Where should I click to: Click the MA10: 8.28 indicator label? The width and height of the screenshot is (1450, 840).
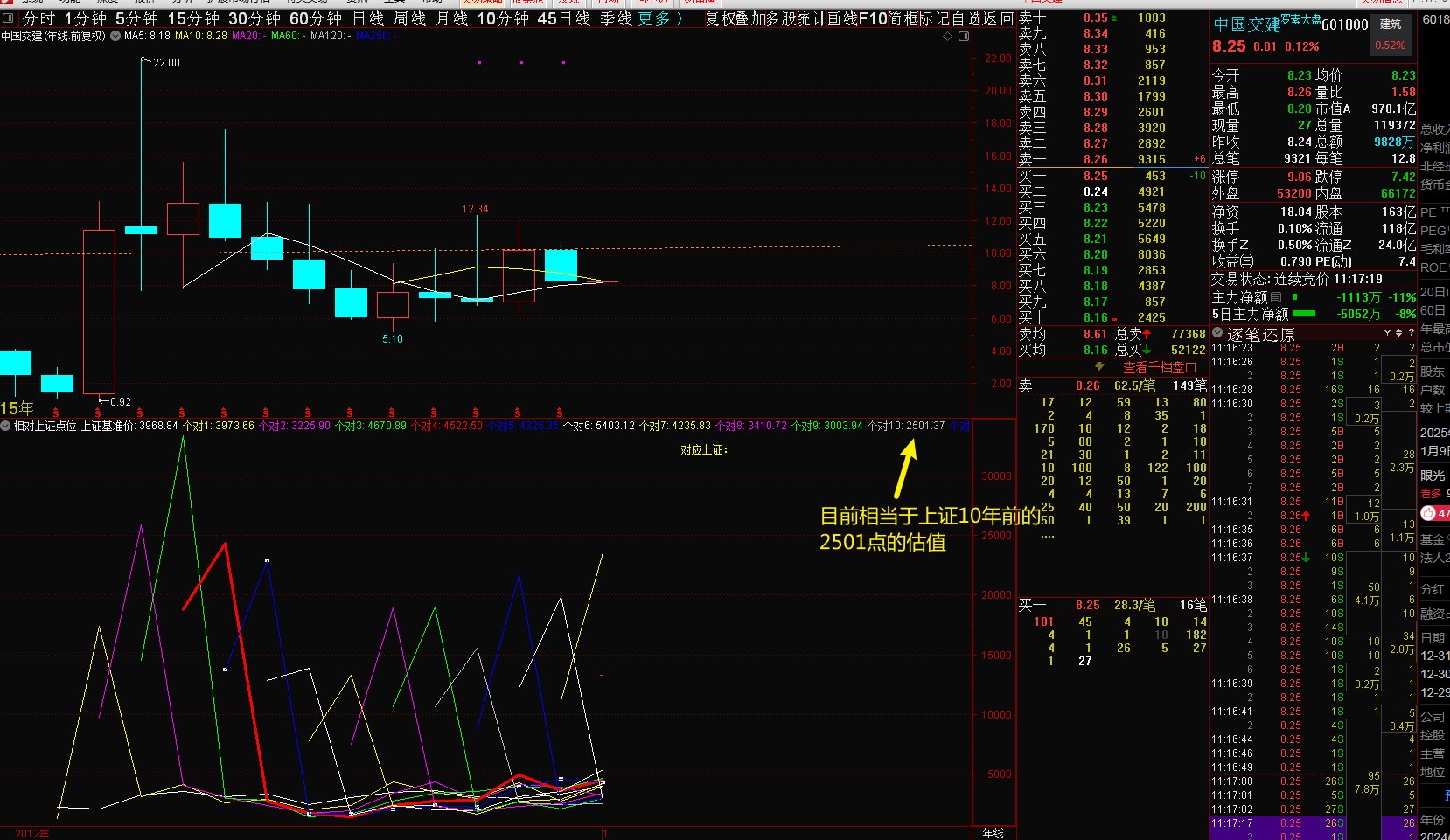pyautogui.click(x=201, y=36)
